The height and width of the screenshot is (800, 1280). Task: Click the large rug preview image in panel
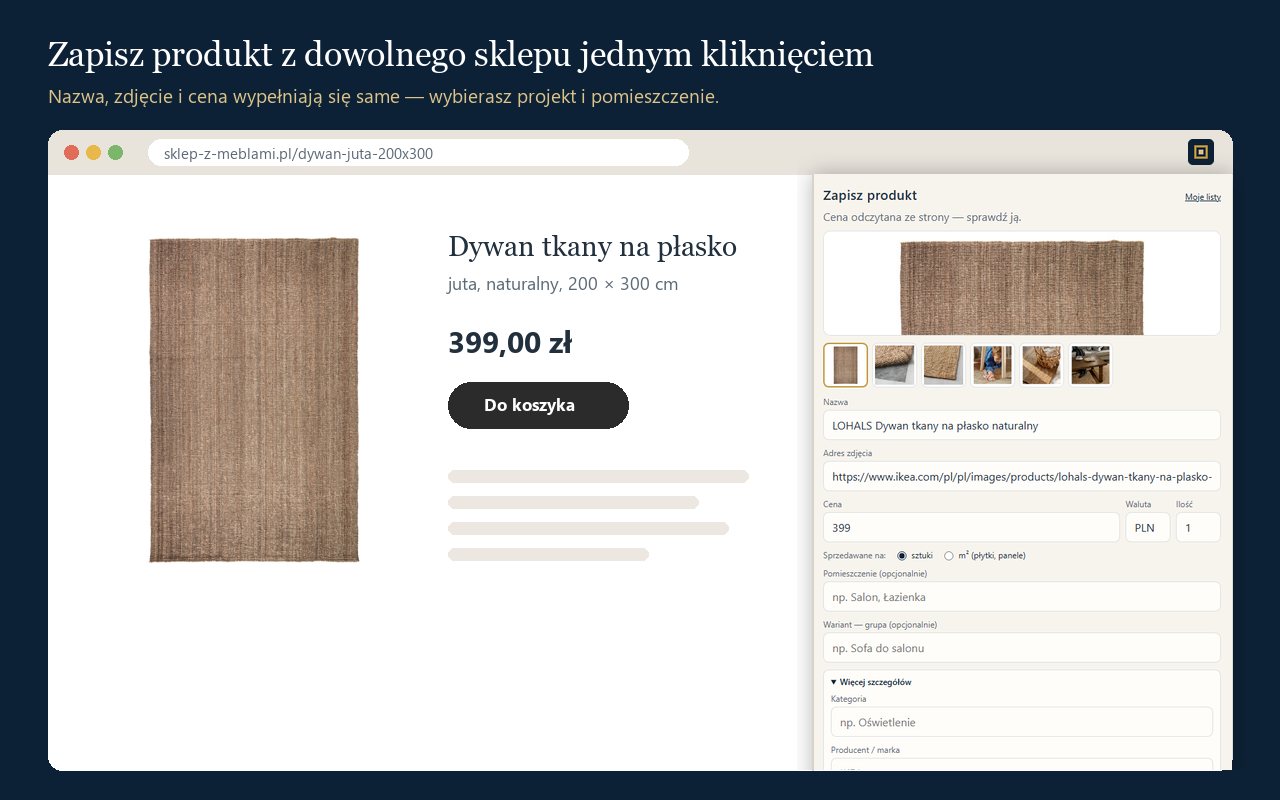coord(1021,283)
